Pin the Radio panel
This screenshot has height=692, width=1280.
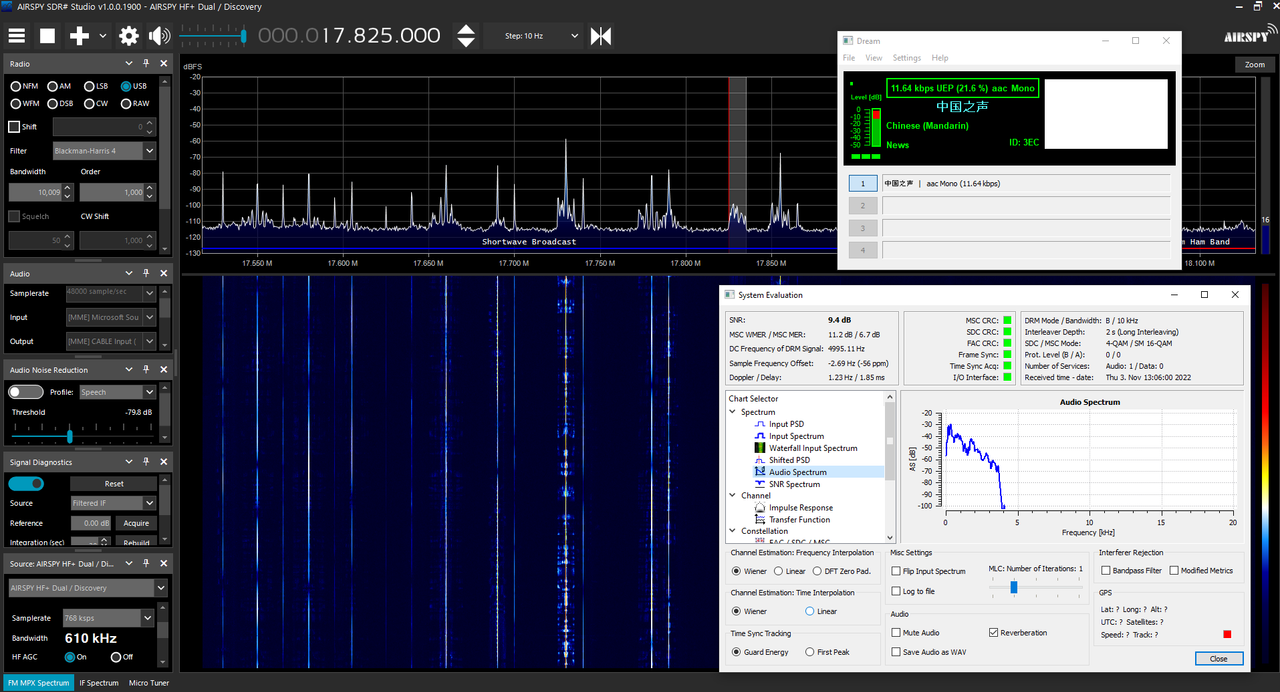[146, 63]
